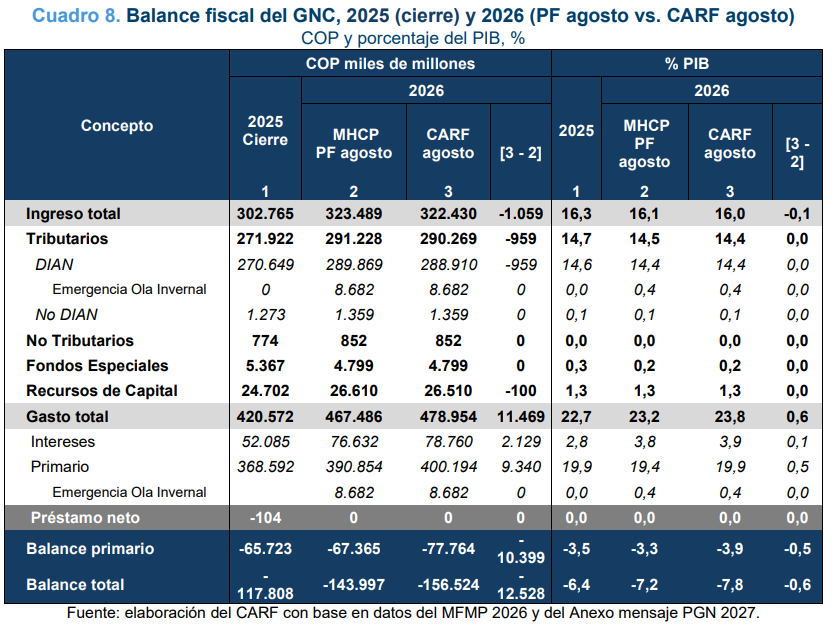This screenshot has width=837, height=632.
Task: Select the value 24.702
Action: pyautogui.click(x=265, y=391)
